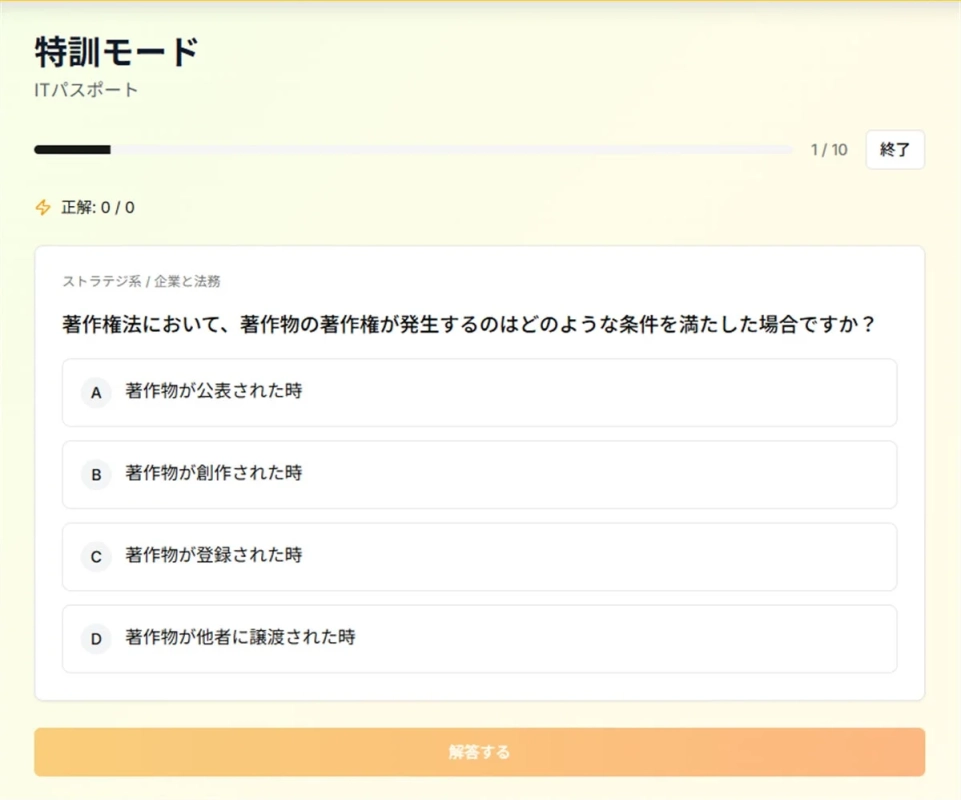The width and height of the screenshot is (961, 800).
Task: Click the lightning bolt icon beside 正解
Action: click(41, 208)
